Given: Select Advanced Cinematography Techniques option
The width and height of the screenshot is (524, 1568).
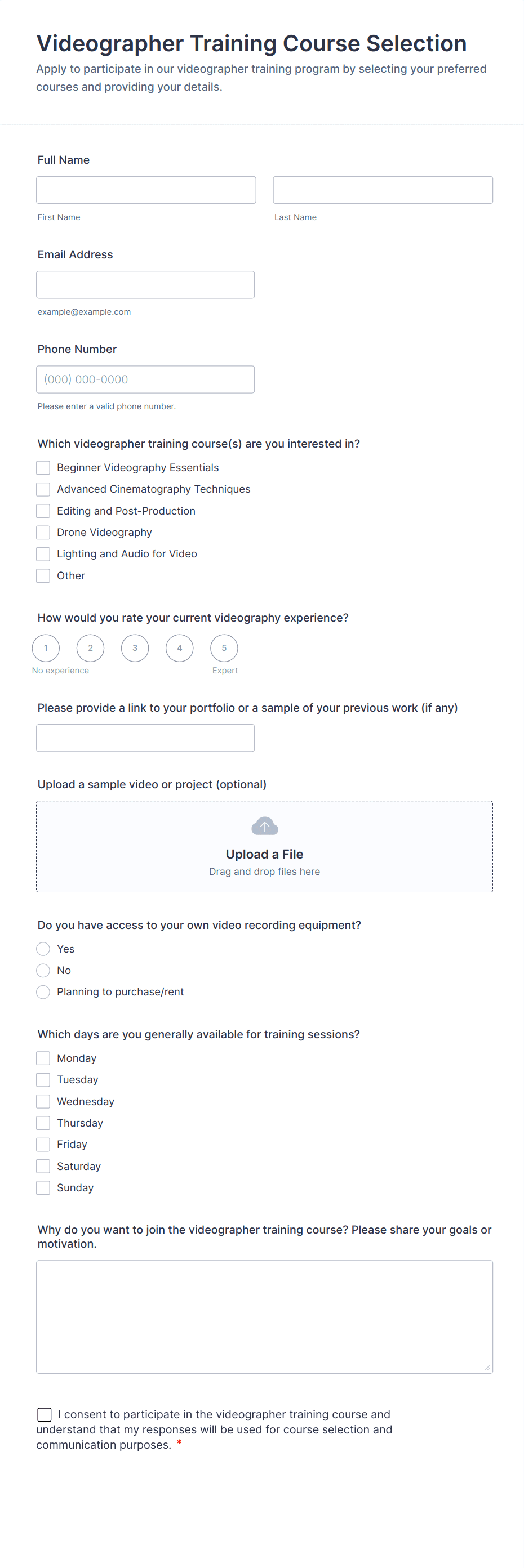Looking at the screenshot, I should click(43, 489).
